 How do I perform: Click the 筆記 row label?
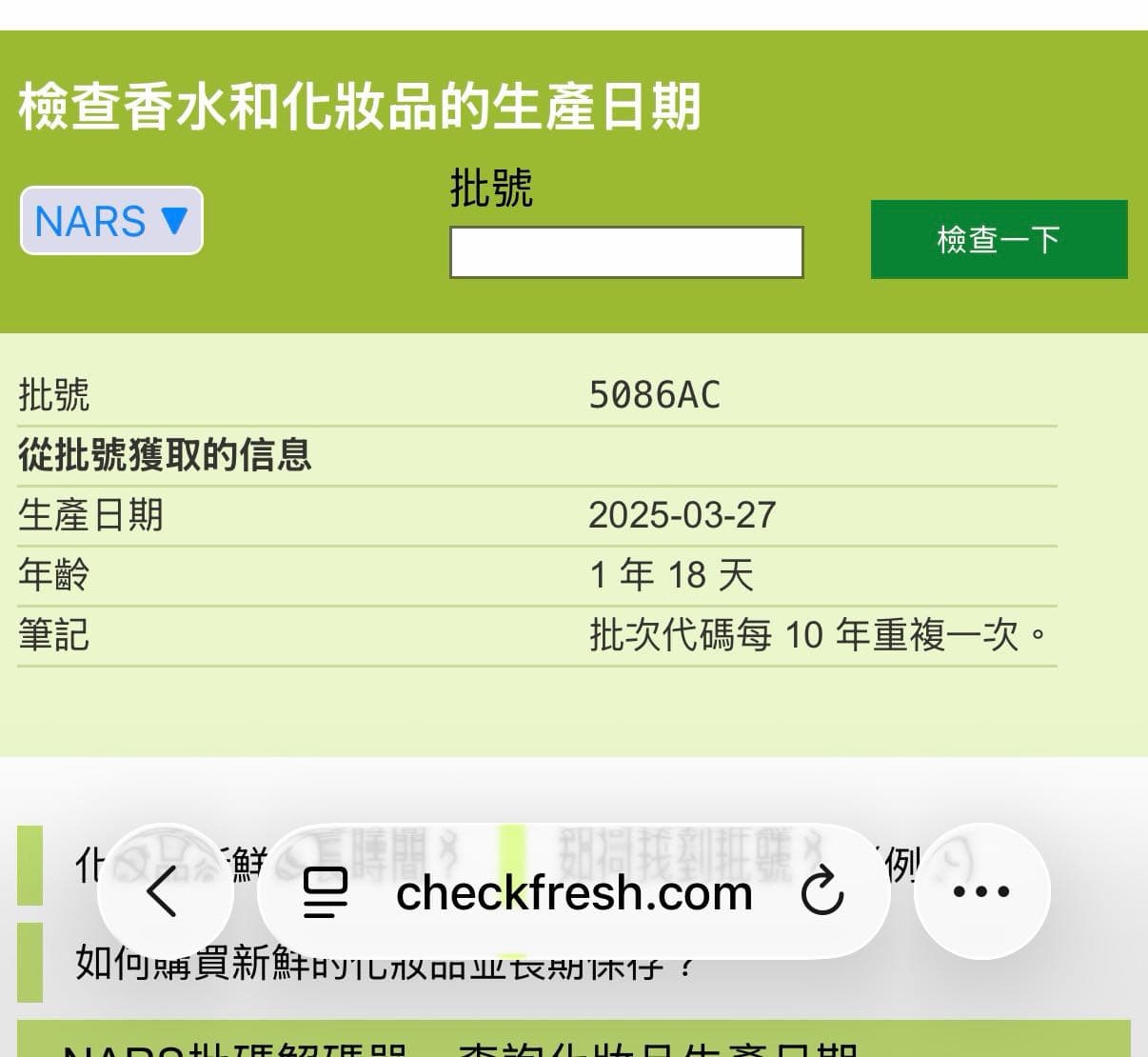pos(54,634)
